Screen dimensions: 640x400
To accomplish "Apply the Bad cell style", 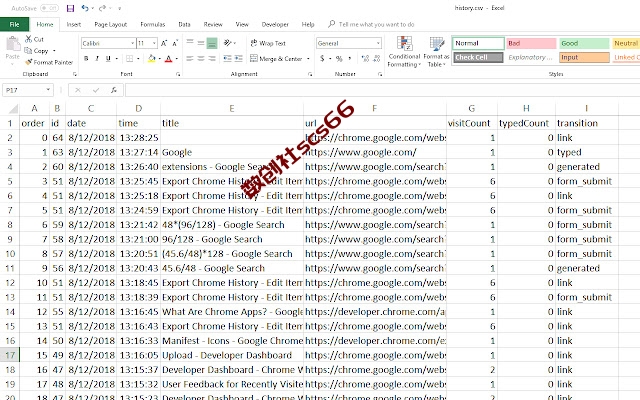I will [531, 43].
